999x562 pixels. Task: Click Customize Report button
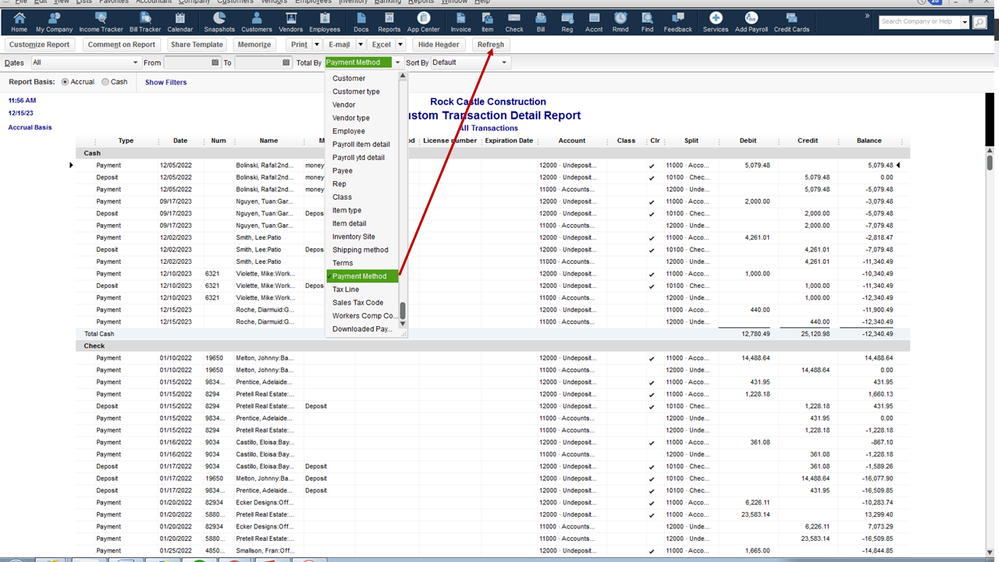coord(40,45)
